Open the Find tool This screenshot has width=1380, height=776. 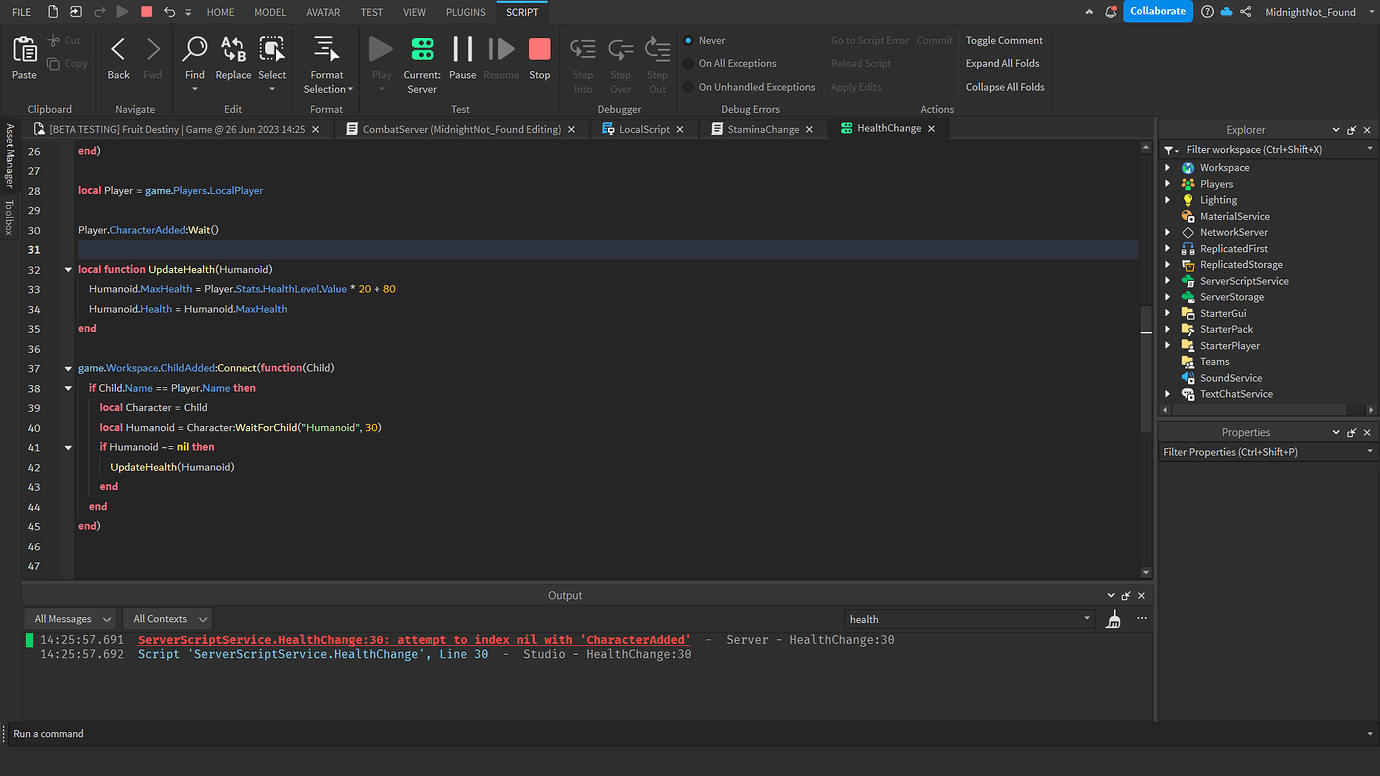(194, 50)
